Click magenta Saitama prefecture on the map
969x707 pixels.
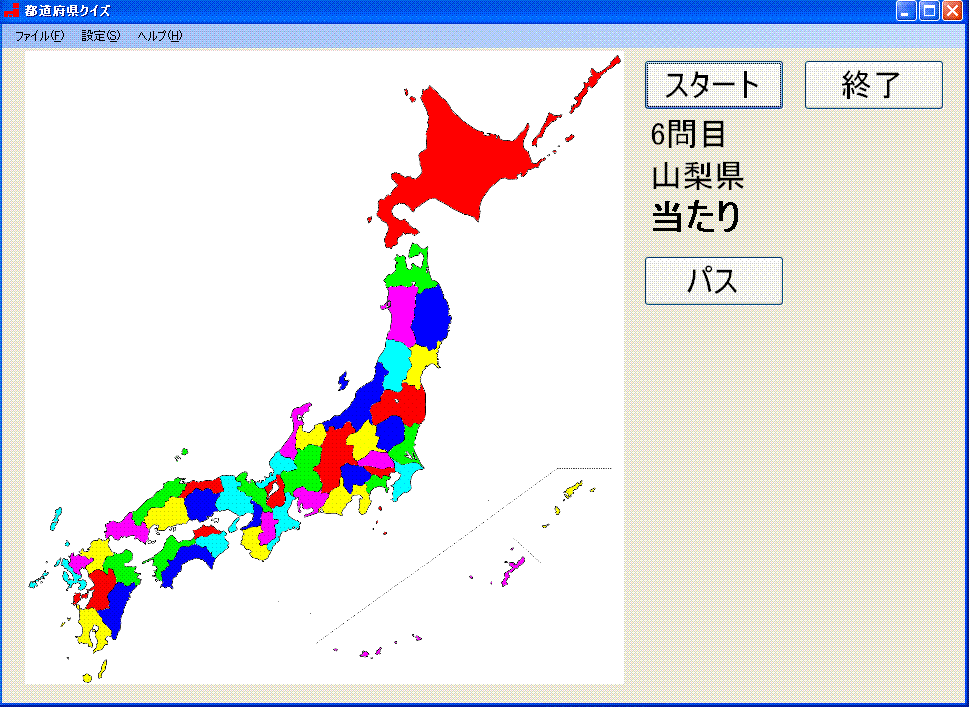point(375,459)
